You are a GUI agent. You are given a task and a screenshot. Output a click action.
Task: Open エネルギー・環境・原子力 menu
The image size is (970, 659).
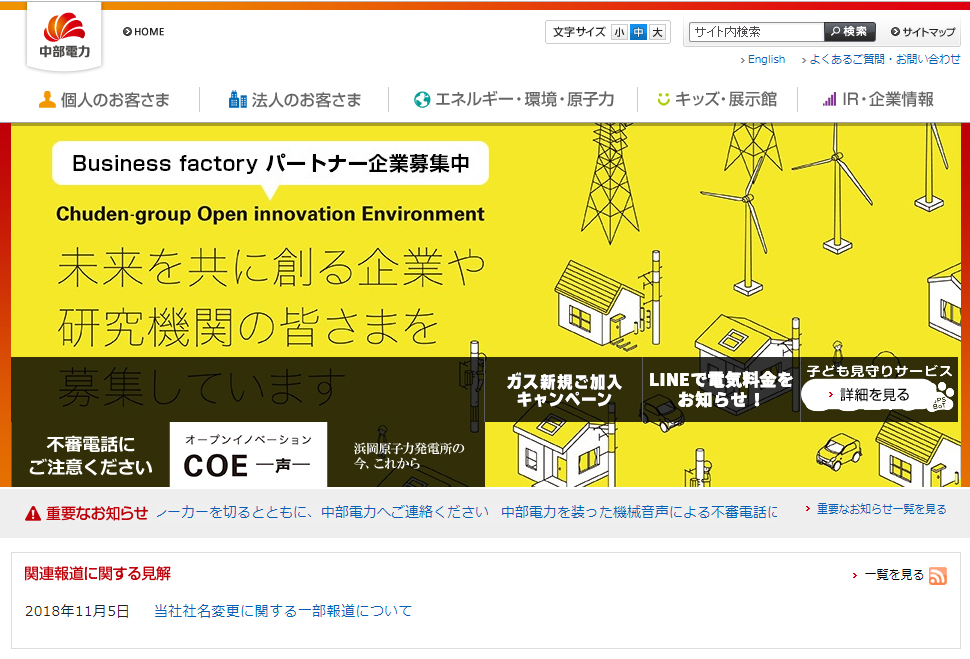point(513,100)
